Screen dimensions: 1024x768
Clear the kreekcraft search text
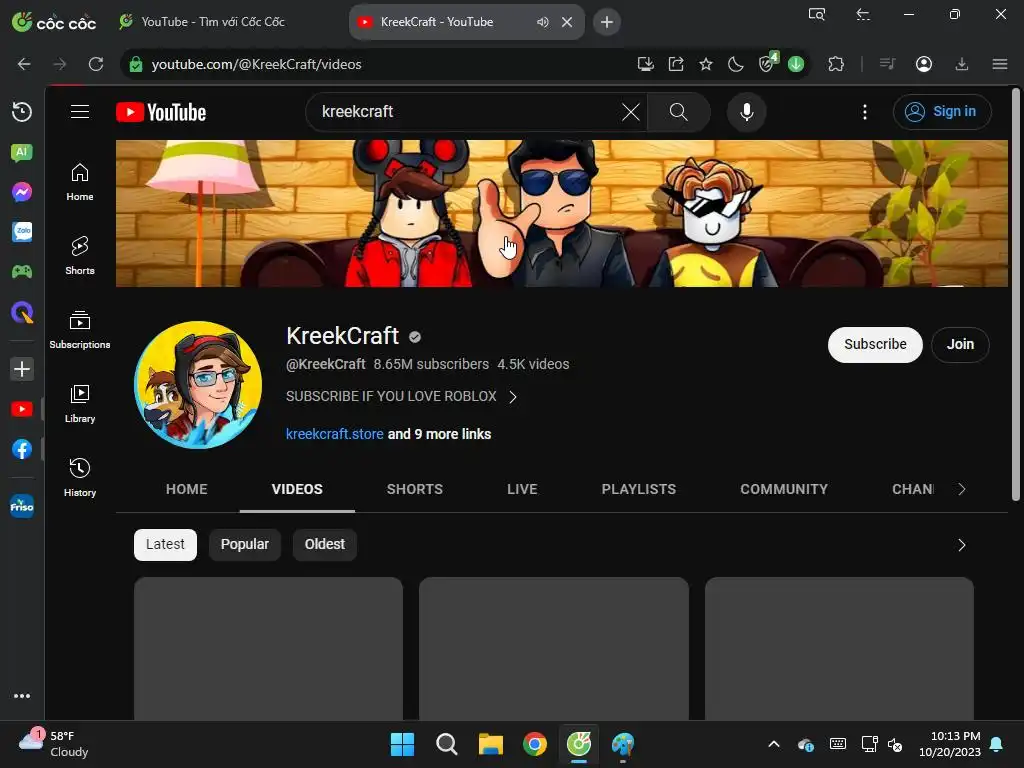(630, 112)
